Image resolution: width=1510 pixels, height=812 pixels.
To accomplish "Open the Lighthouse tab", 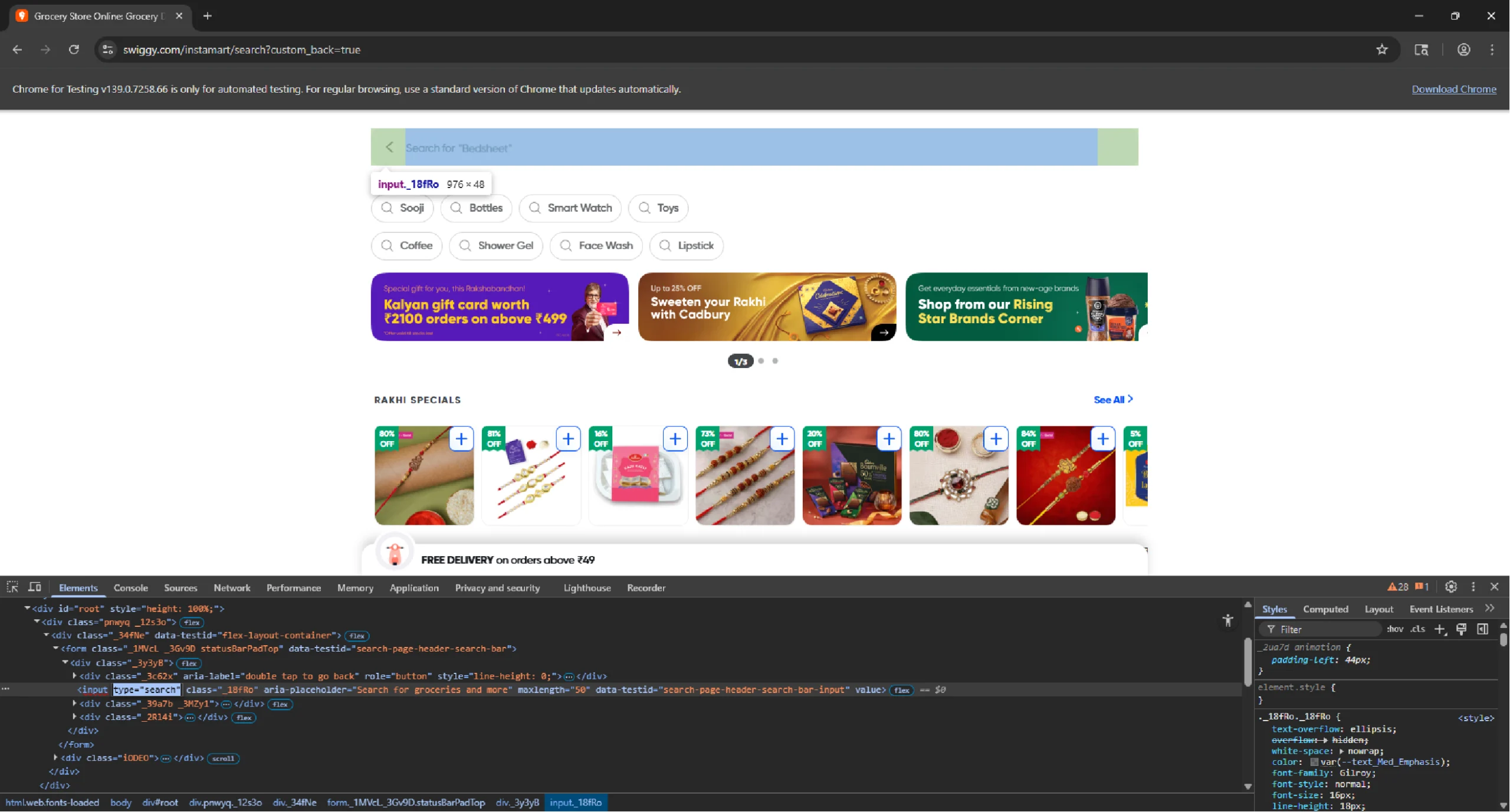I will tap(587, 588).
